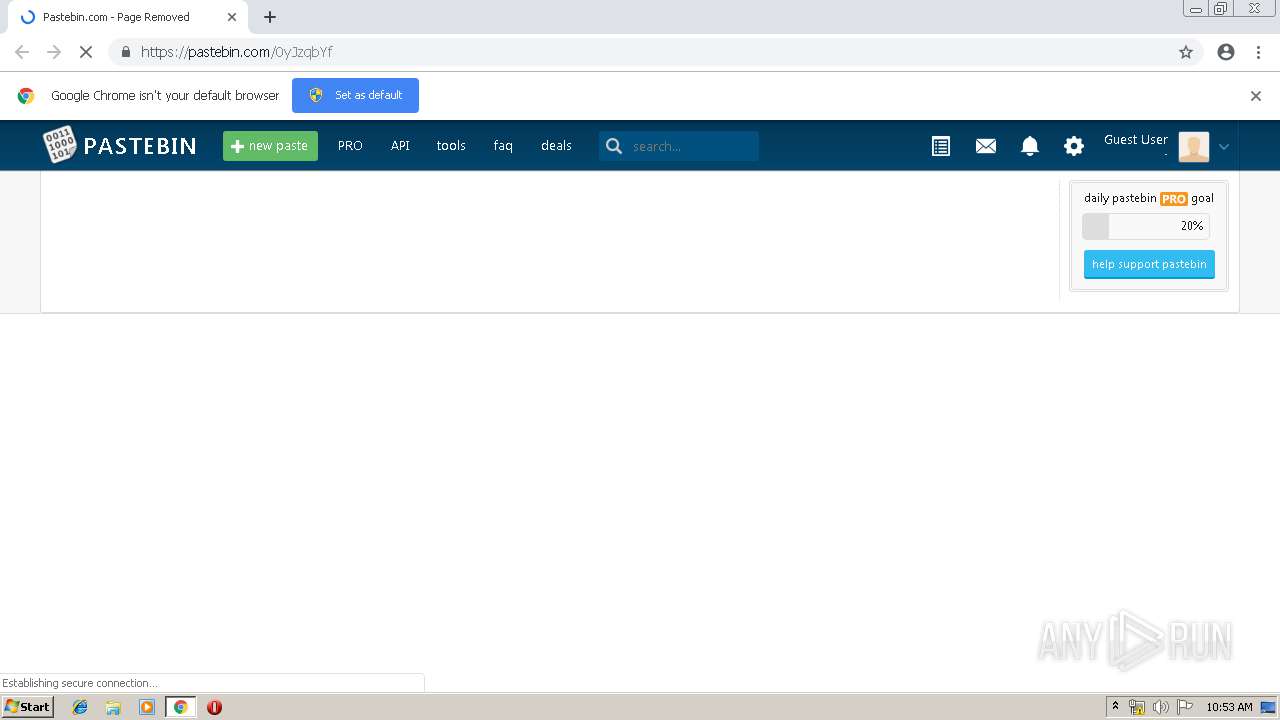Image resolution: width=1280 pixels, height=720 pixels.
Task: Open the media player taskbar icon
Action: [147, 707]
